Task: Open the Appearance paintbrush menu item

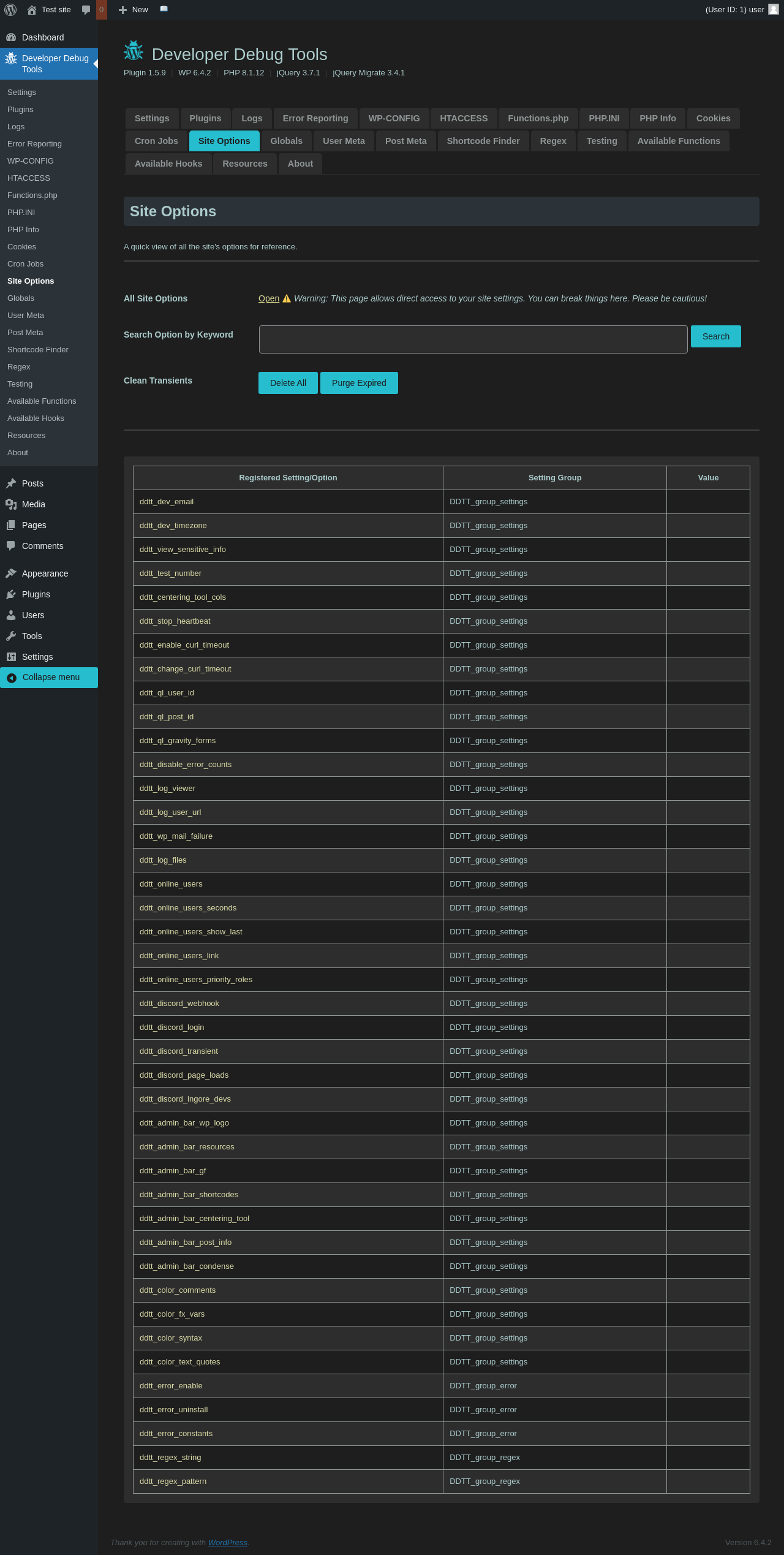Action: tap(45, 573)
